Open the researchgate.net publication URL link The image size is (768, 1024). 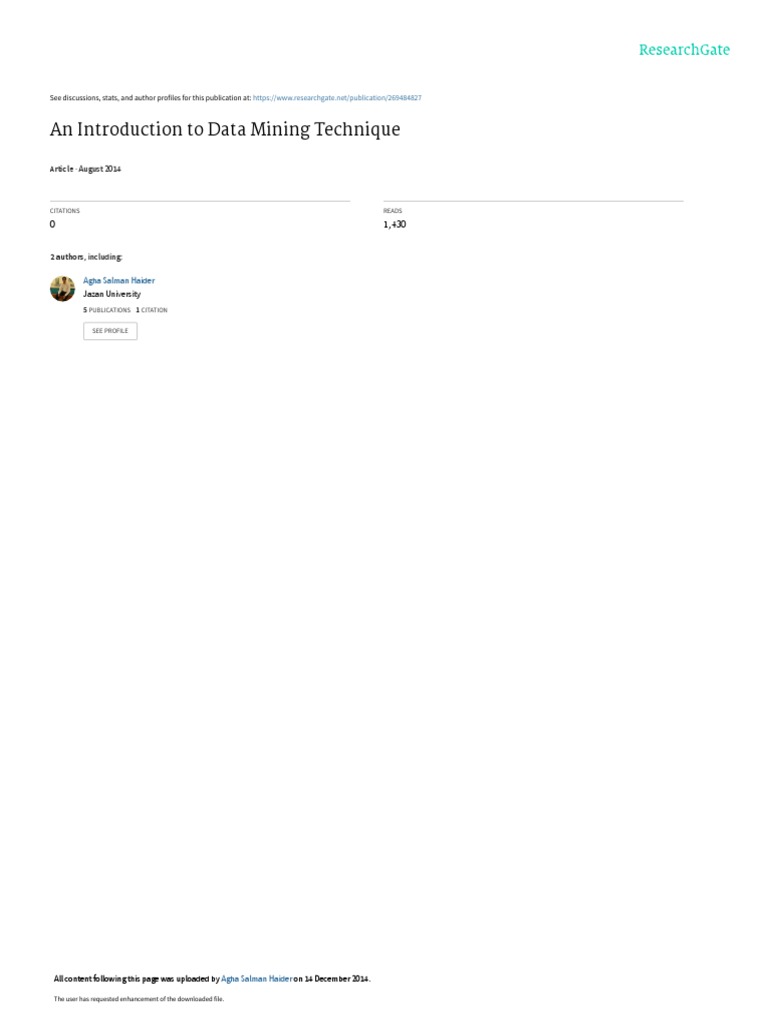(x=337, y=97)
